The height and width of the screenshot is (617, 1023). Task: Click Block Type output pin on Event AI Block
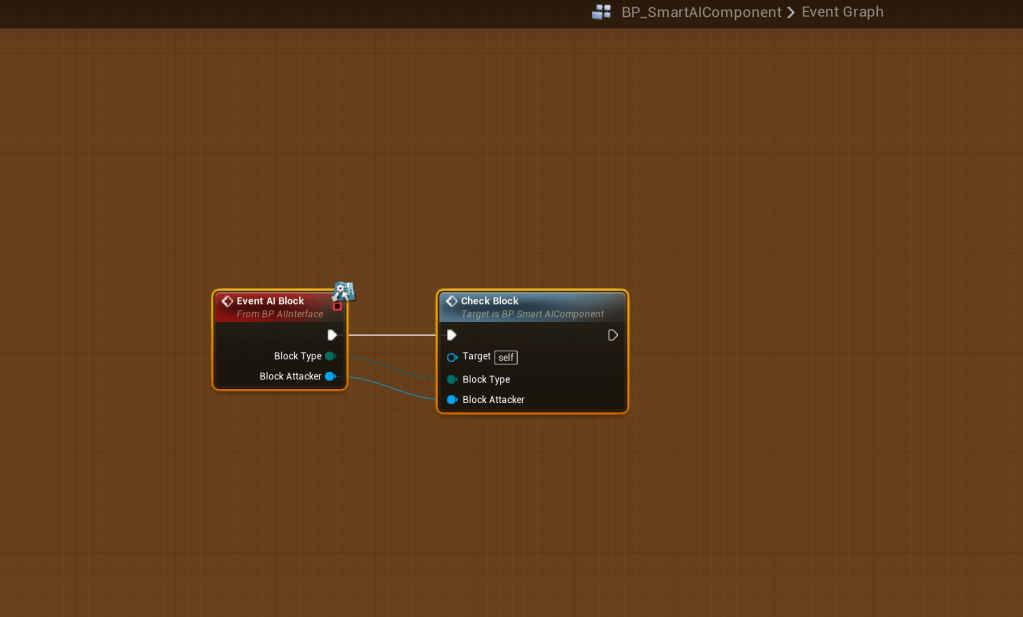pyautogui.click(x=331, y=356)
